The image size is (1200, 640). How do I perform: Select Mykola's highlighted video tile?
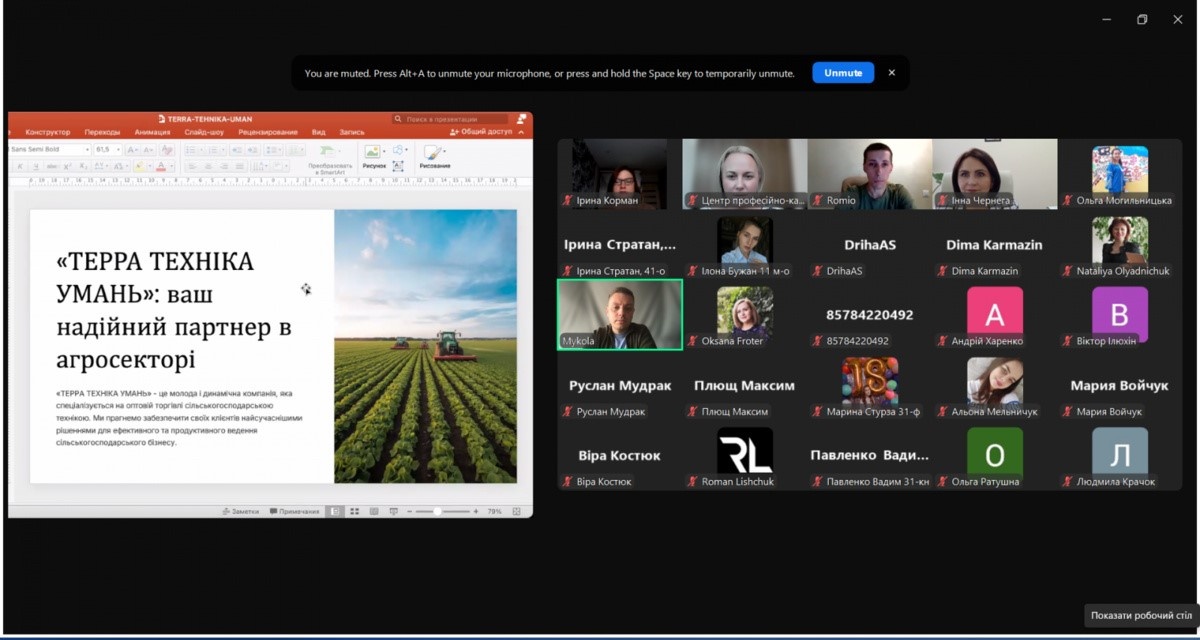point(619,314)
